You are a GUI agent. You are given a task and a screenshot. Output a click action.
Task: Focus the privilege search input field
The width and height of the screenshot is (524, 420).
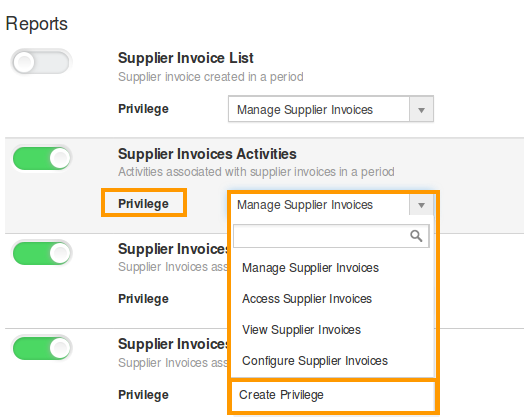(331, 236)
